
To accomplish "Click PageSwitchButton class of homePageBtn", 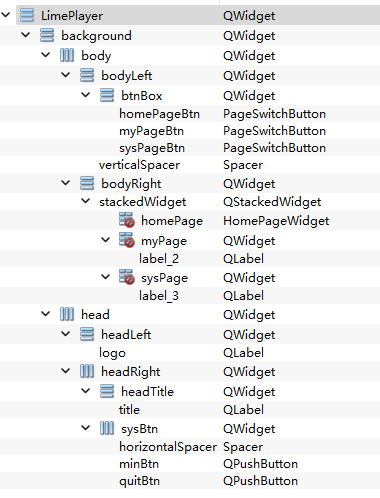I will pyautogui.click(x=274, y=114).
